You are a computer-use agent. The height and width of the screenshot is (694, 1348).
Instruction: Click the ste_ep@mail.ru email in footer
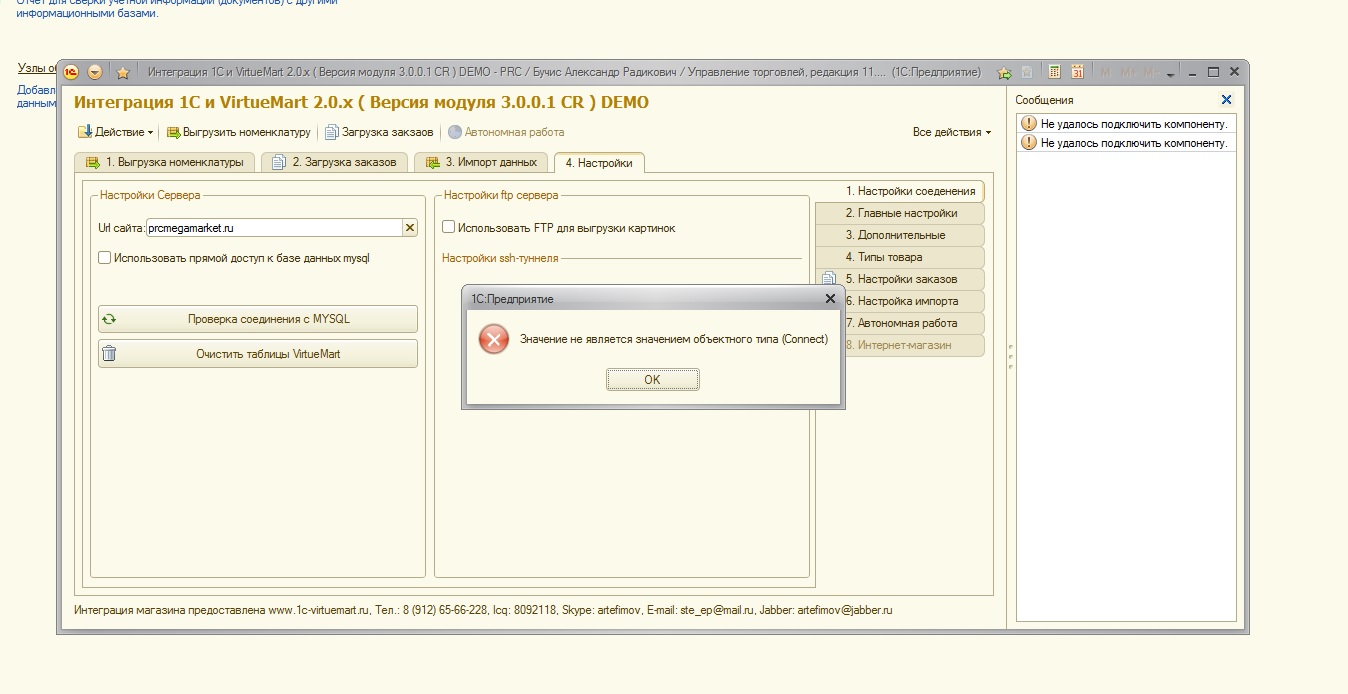[x=718, y=610]
